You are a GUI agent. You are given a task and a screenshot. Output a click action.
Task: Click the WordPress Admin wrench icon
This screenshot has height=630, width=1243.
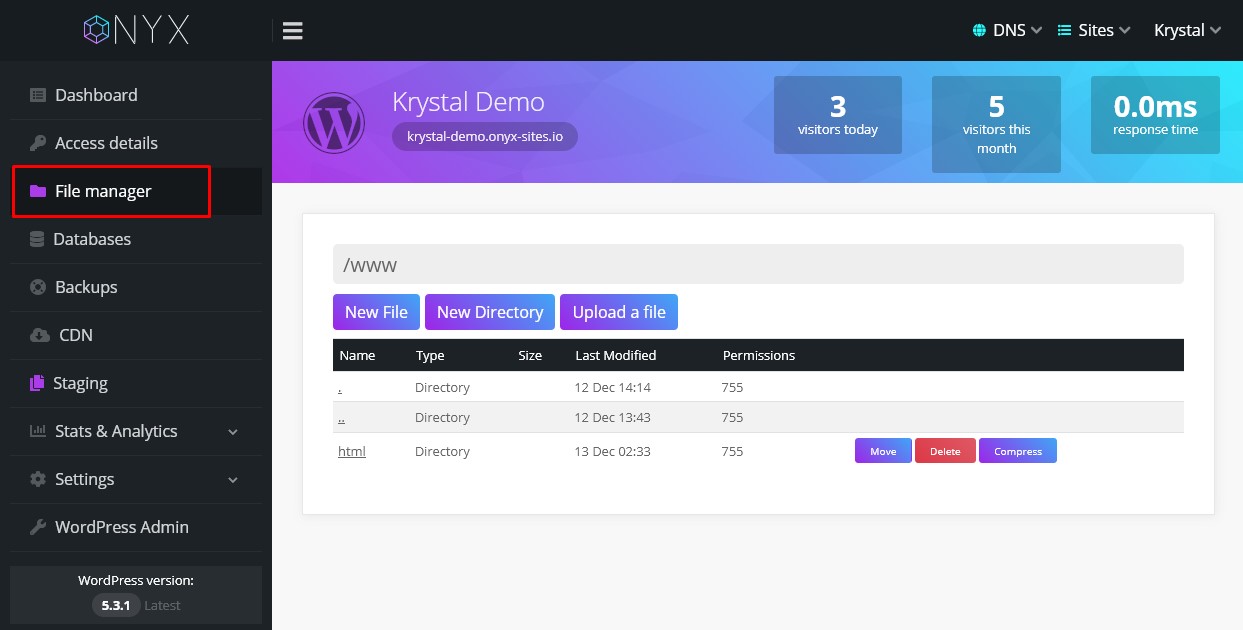38,527
